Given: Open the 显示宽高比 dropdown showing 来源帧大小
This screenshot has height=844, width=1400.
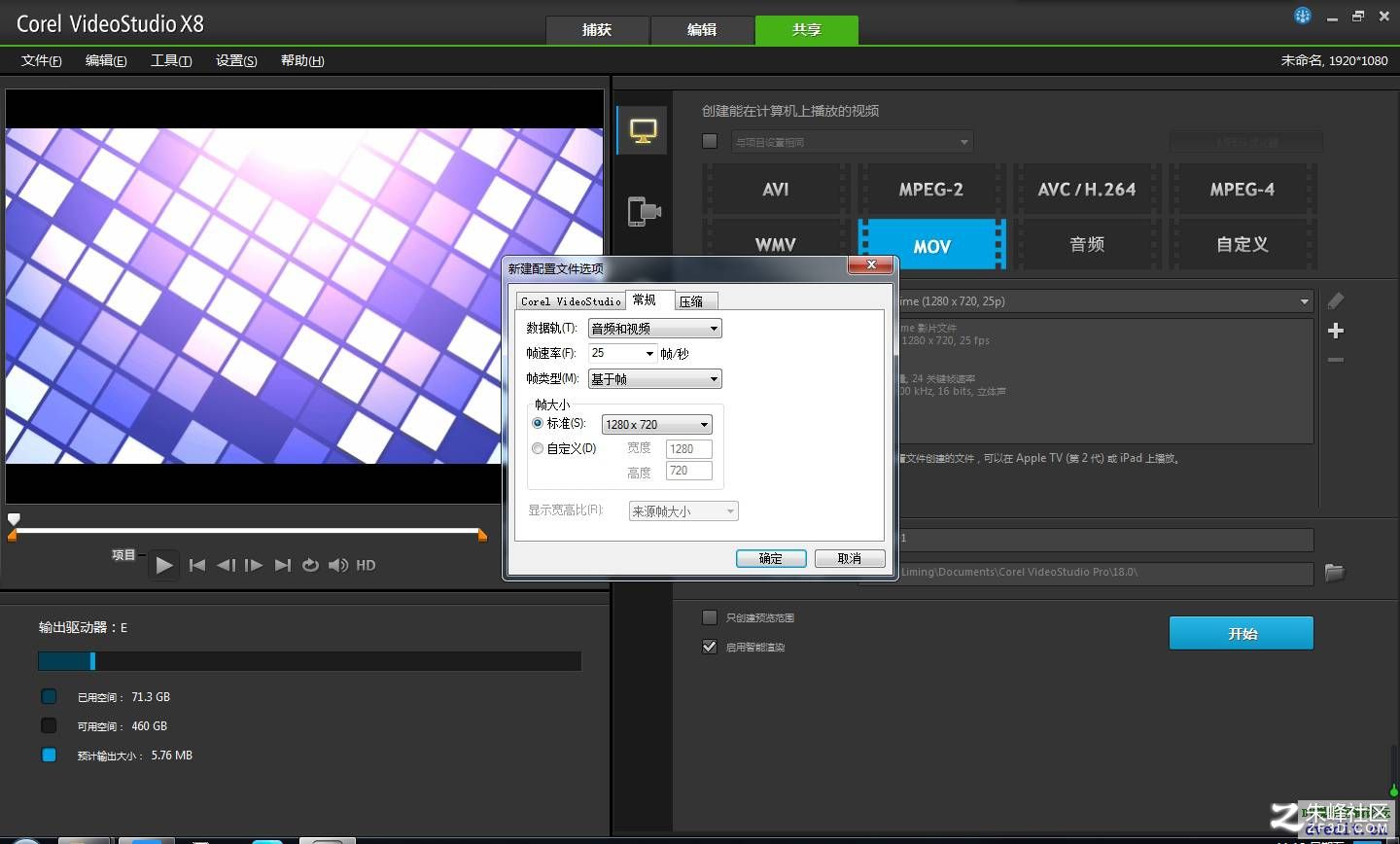Looking at the screenshot, I should 683,510.
